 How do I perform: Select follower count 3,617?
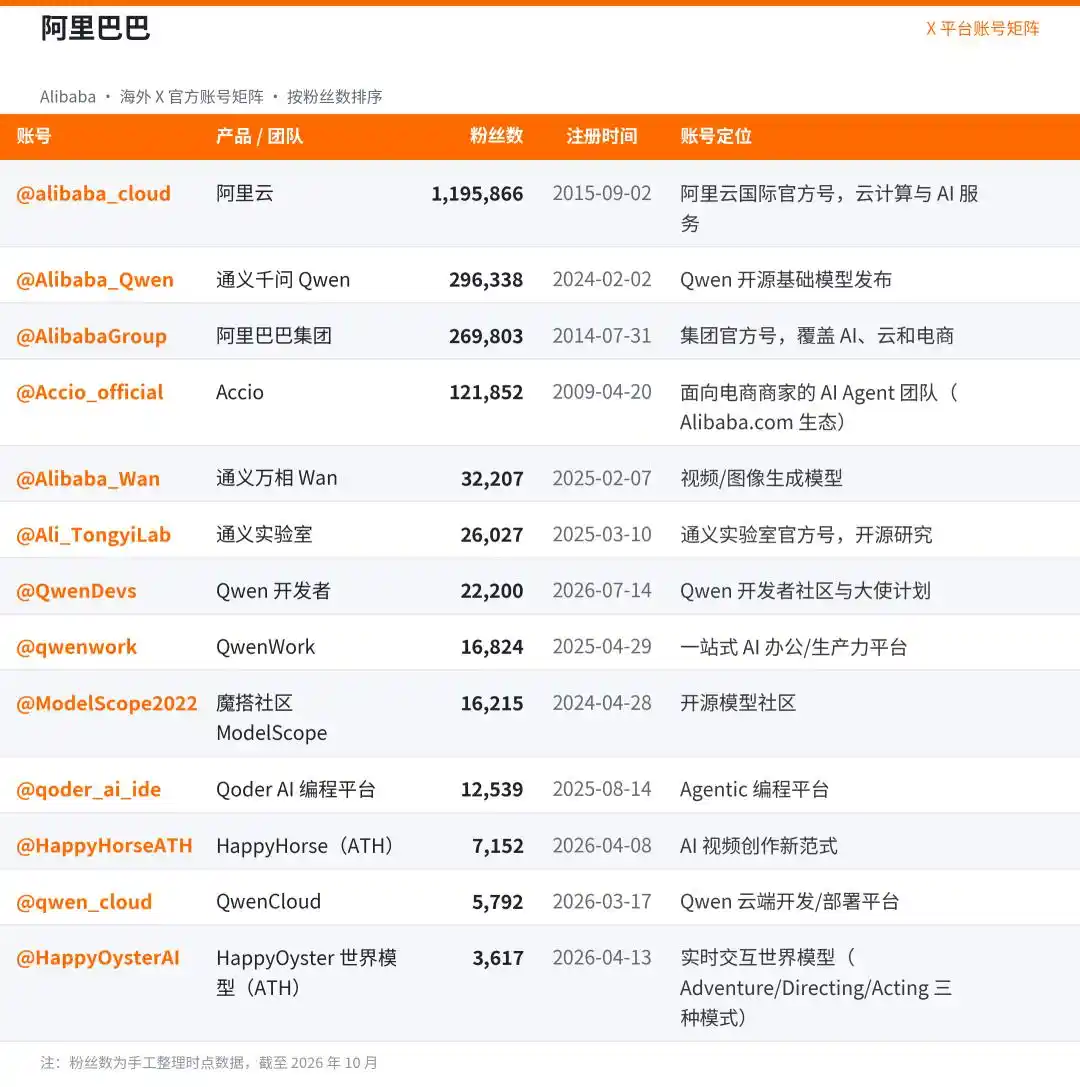[498, 958]
